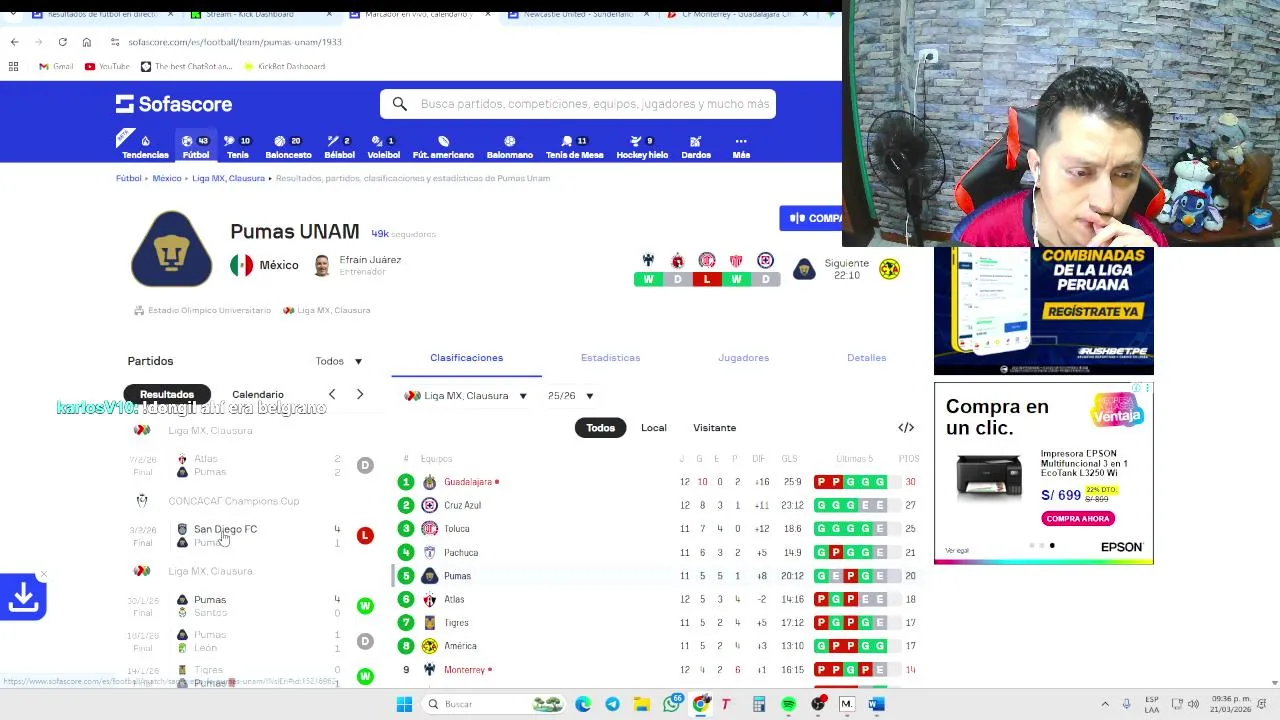Click the Comparar button
Viewport: 1280px width, 720px height.
[x=811, y=218]
